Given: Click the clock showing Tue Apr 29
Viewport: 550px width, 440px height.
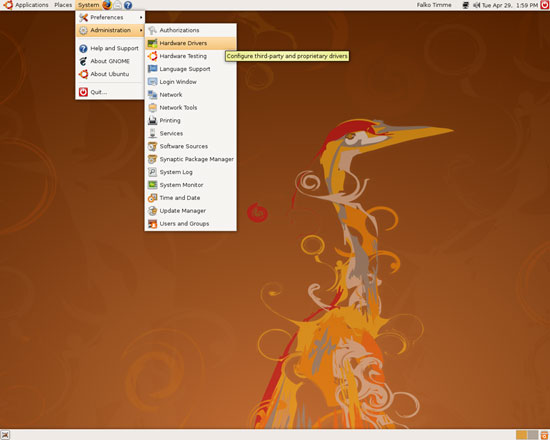Looking at the screenshot, I should click(510, 5).
